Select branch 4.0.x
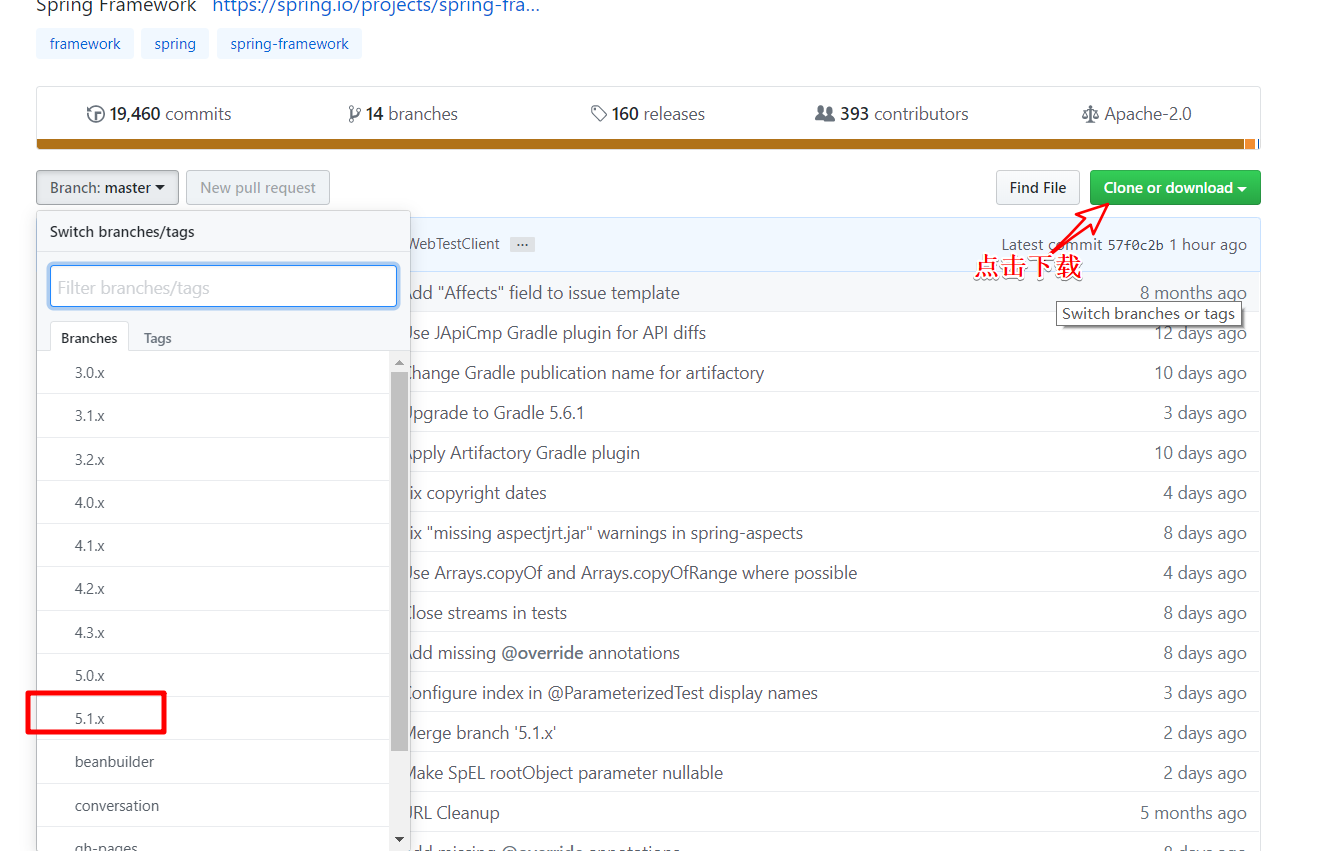Screen dimensions: 1318x851 [x=213, y=502]
